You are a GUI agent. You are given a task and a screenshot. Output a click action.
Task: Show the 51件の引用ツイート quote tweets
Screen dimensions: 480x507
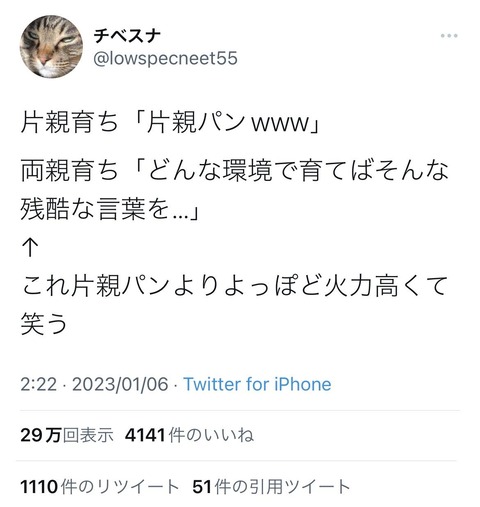(x=271, y=486)
